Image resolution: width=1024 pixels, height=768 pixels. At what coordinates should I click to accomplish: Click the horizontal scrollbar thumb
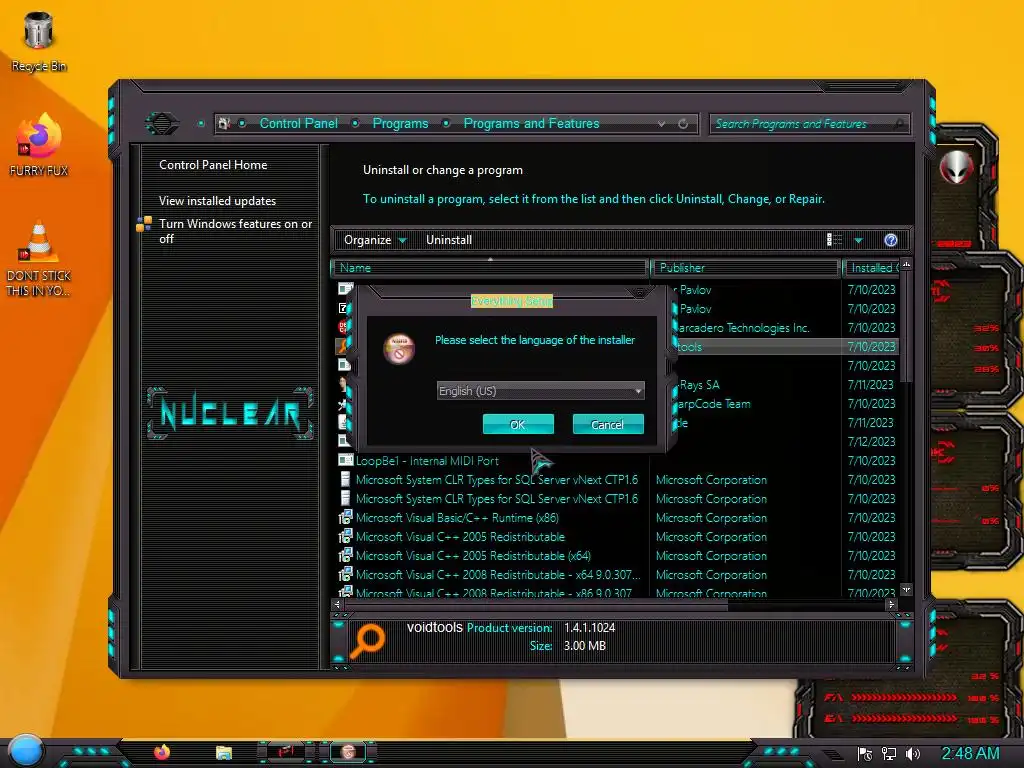click(536, 605)
